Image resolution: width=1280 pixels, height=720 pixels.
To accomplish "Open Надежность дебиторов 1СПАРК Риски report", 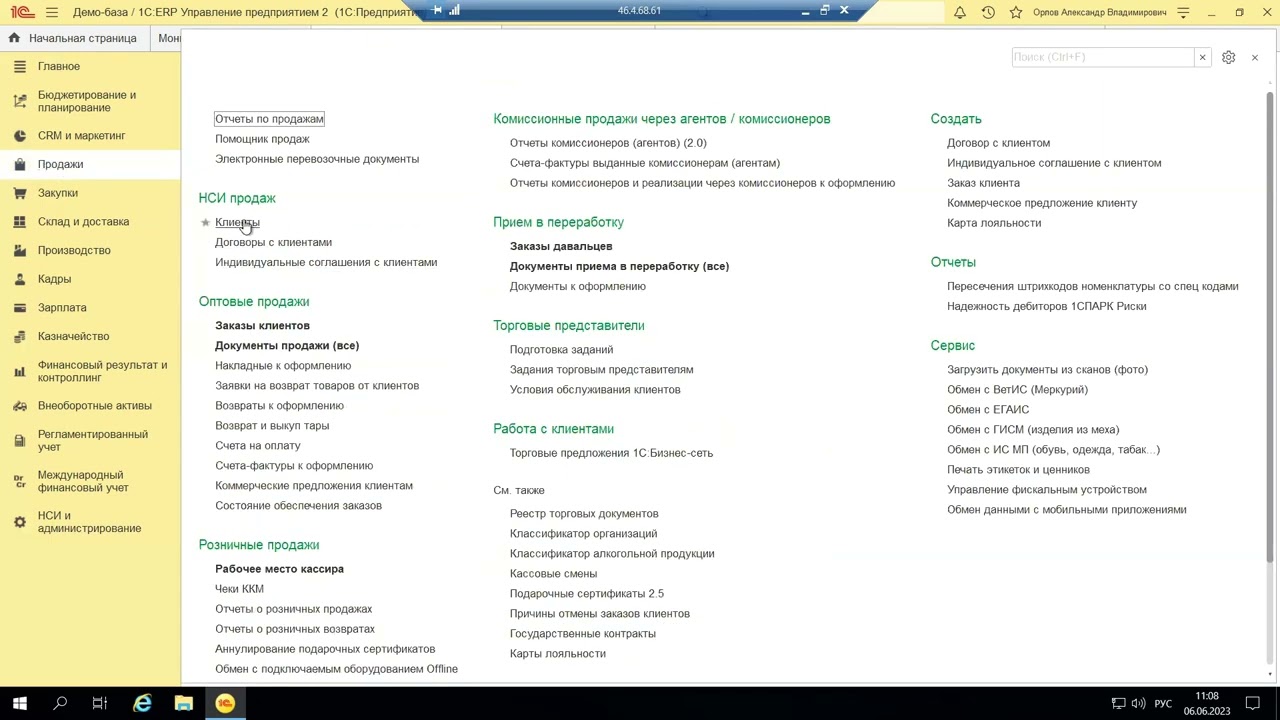I will tap(1046, 306).
